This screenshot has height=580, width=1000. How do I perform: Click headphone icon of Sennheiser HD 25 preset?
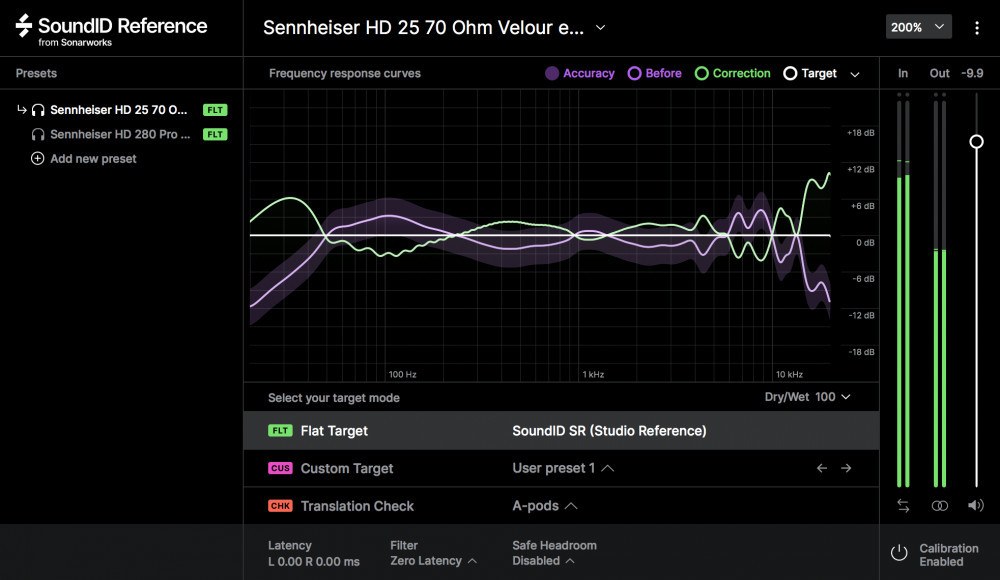coord(38,110)
